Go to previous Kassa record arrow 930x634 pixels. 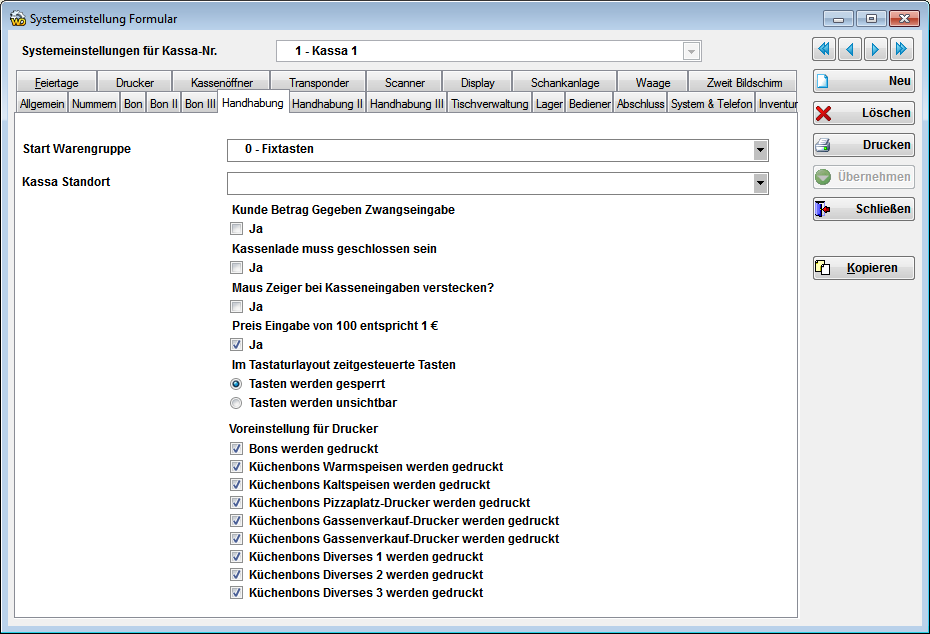point(850,49)
